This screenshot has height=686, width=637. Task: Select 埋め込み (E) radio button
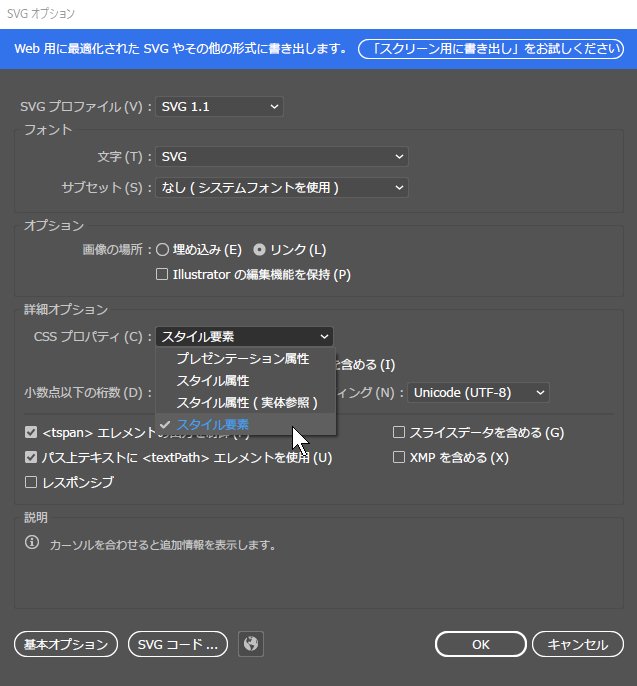(162, 249)
